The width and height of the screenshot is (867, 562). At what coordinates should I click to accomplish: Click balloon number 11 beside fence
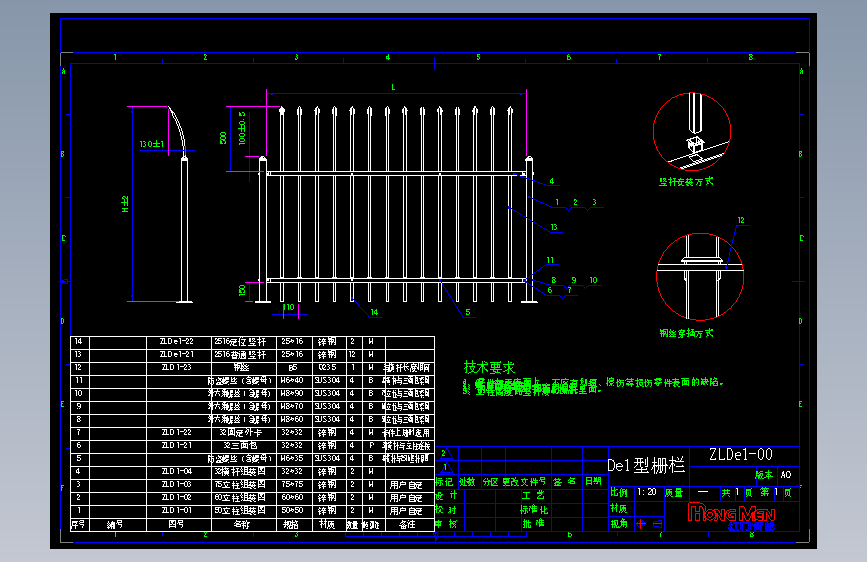point(550,260)
